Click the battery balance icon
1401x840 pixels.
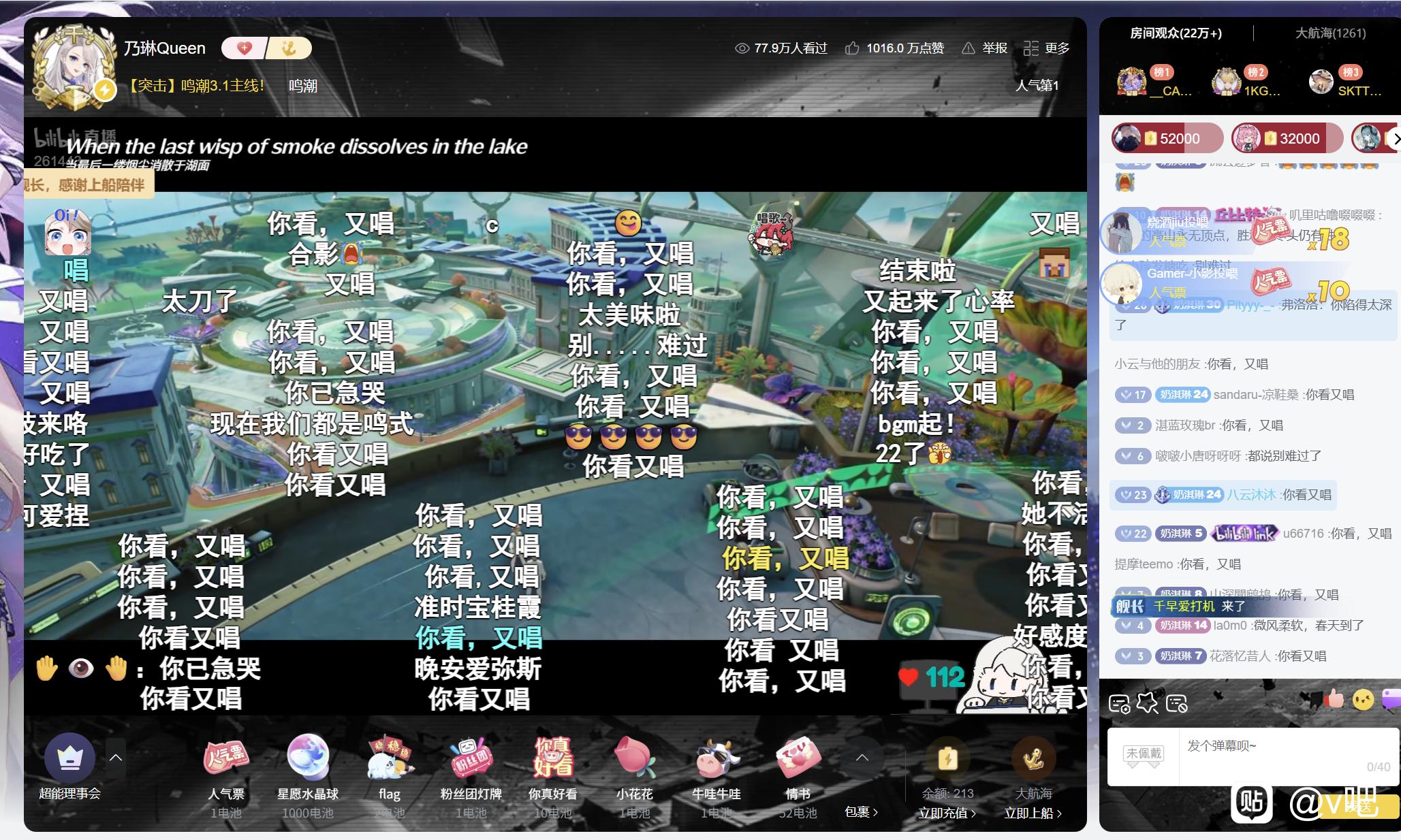click(x=947, y=758)
